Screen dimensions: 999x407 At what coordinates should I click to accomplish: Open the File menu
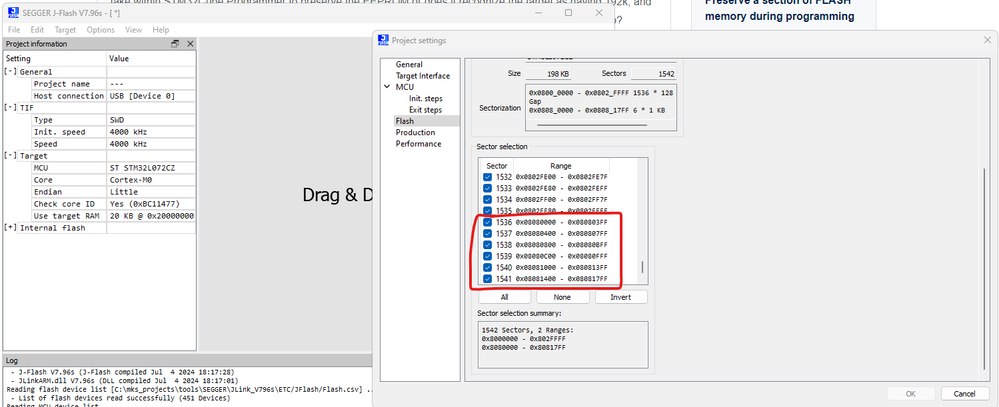click(x=14, y=30)
